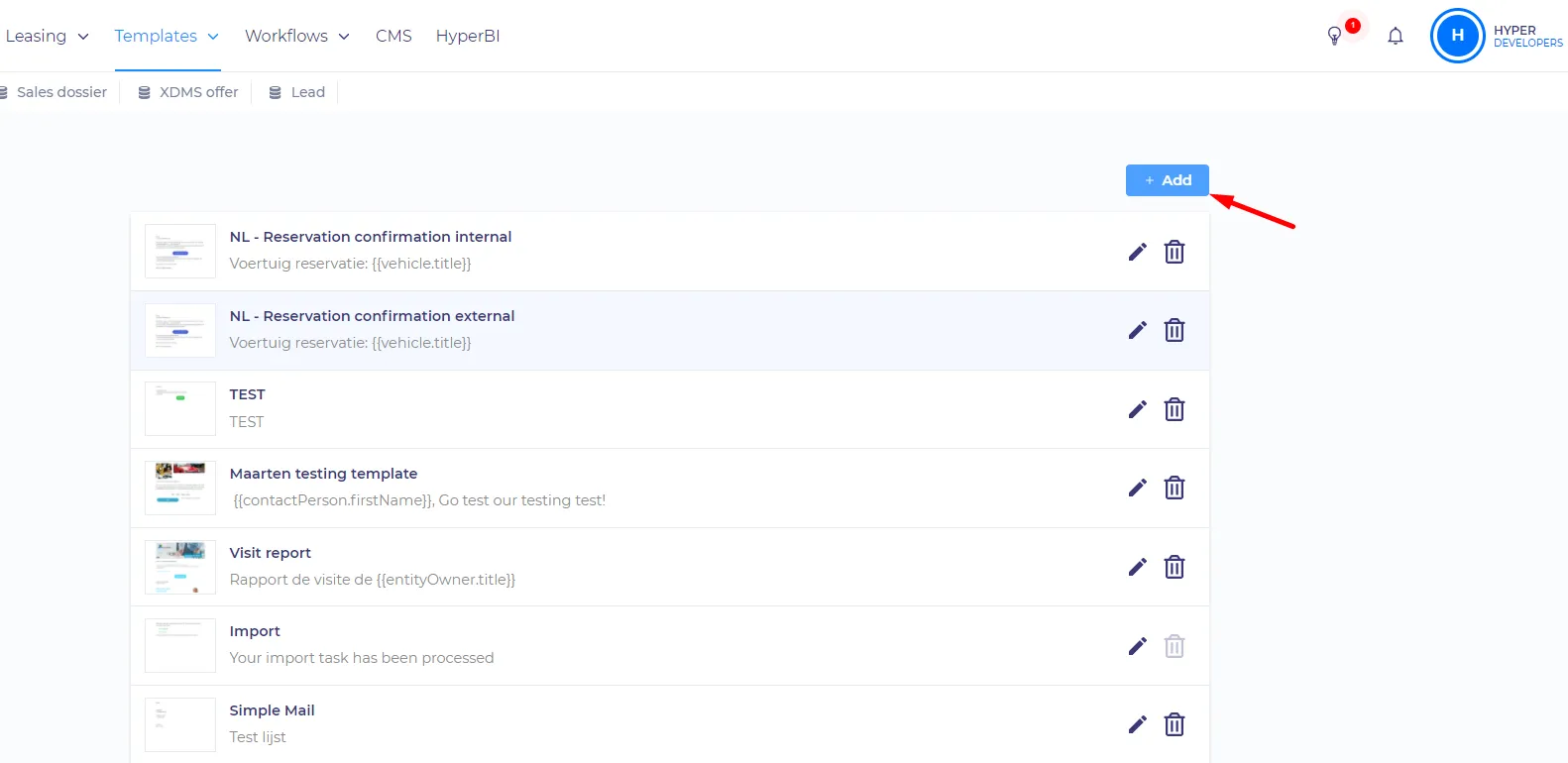Switch to the Sales dossier tab
Image resolution: width=1568 pixels, height=763 pixels.
coord(54,92)
